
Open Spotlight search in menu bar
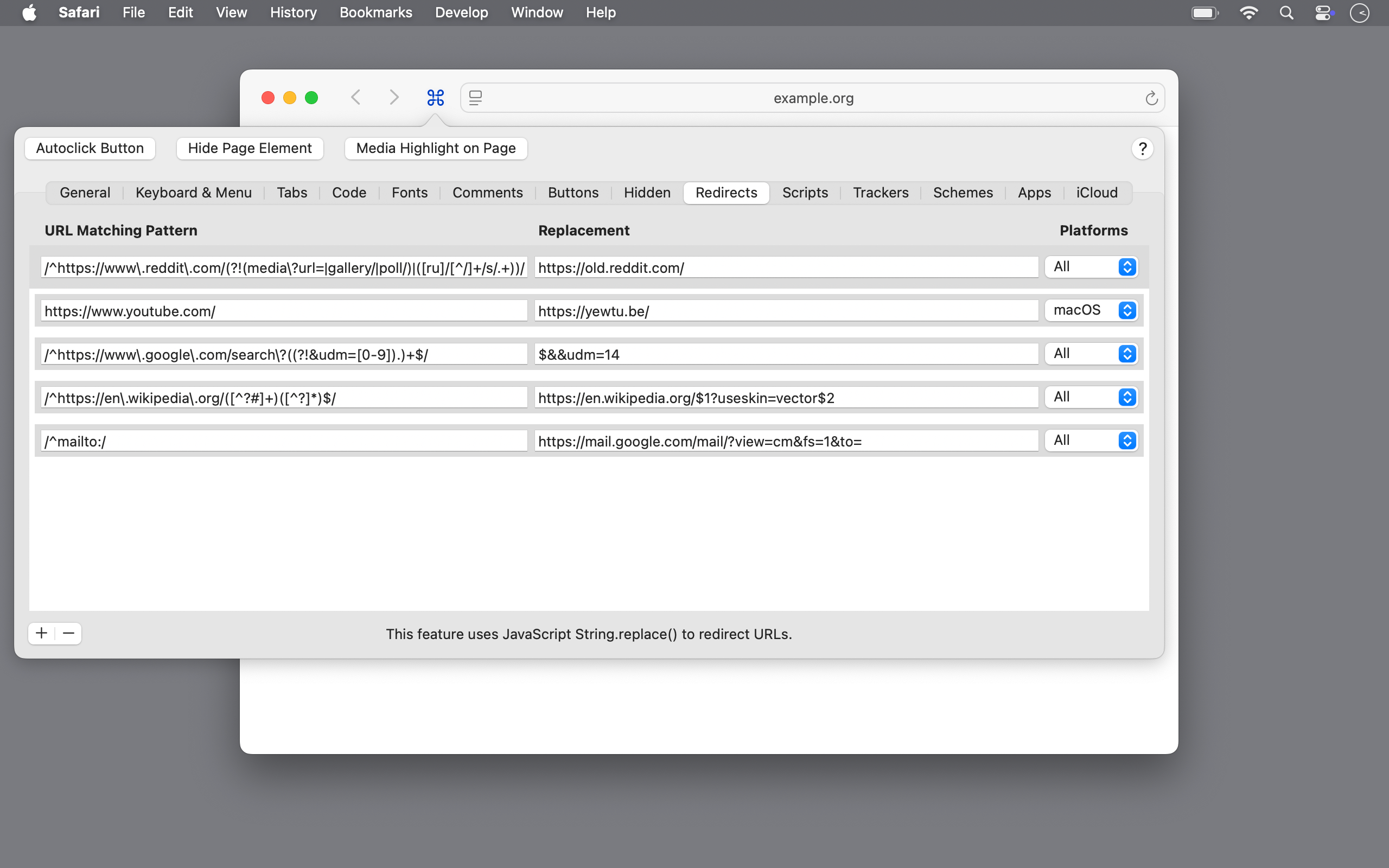(x=1286, y=12)
